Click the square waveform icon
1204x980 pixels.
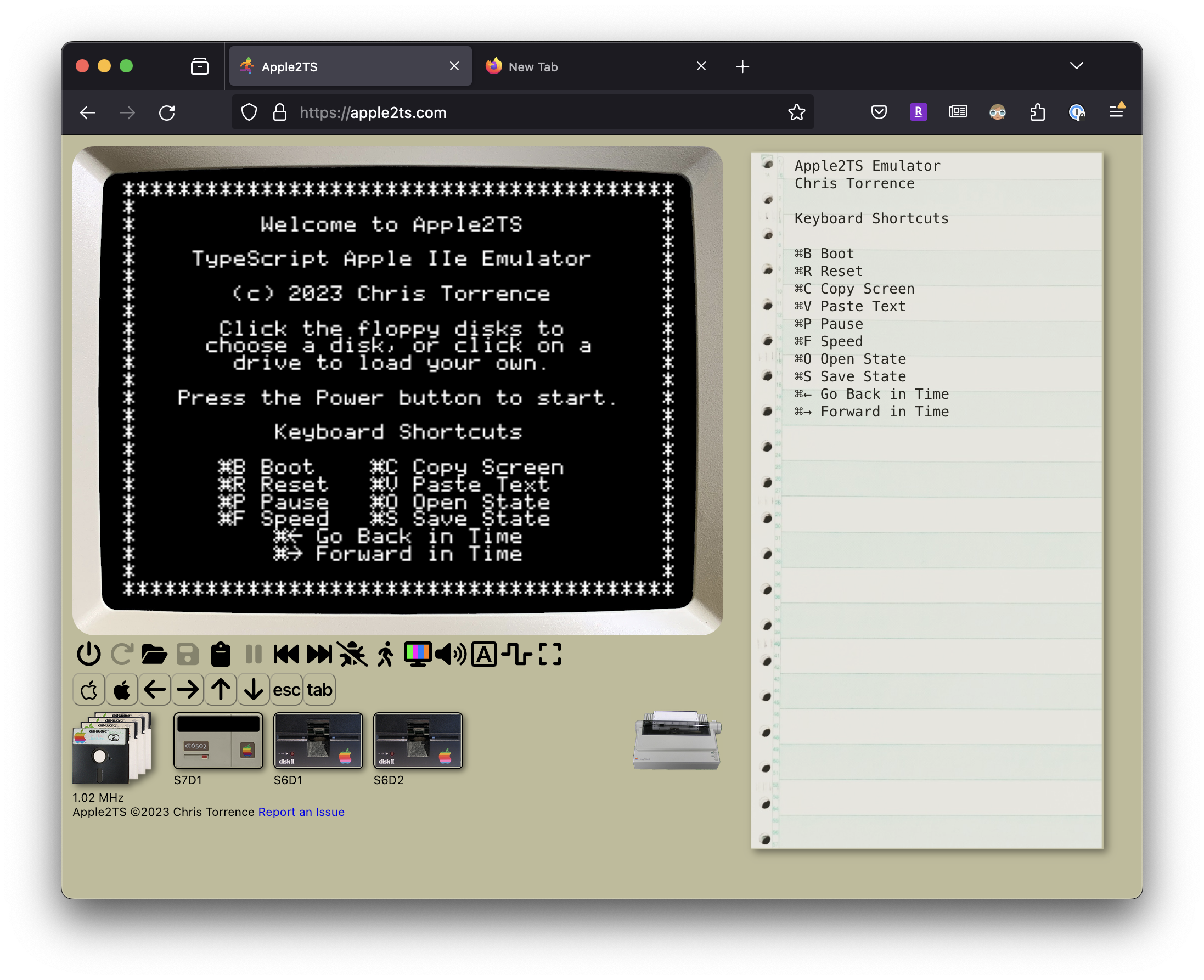tap(516, 655)
